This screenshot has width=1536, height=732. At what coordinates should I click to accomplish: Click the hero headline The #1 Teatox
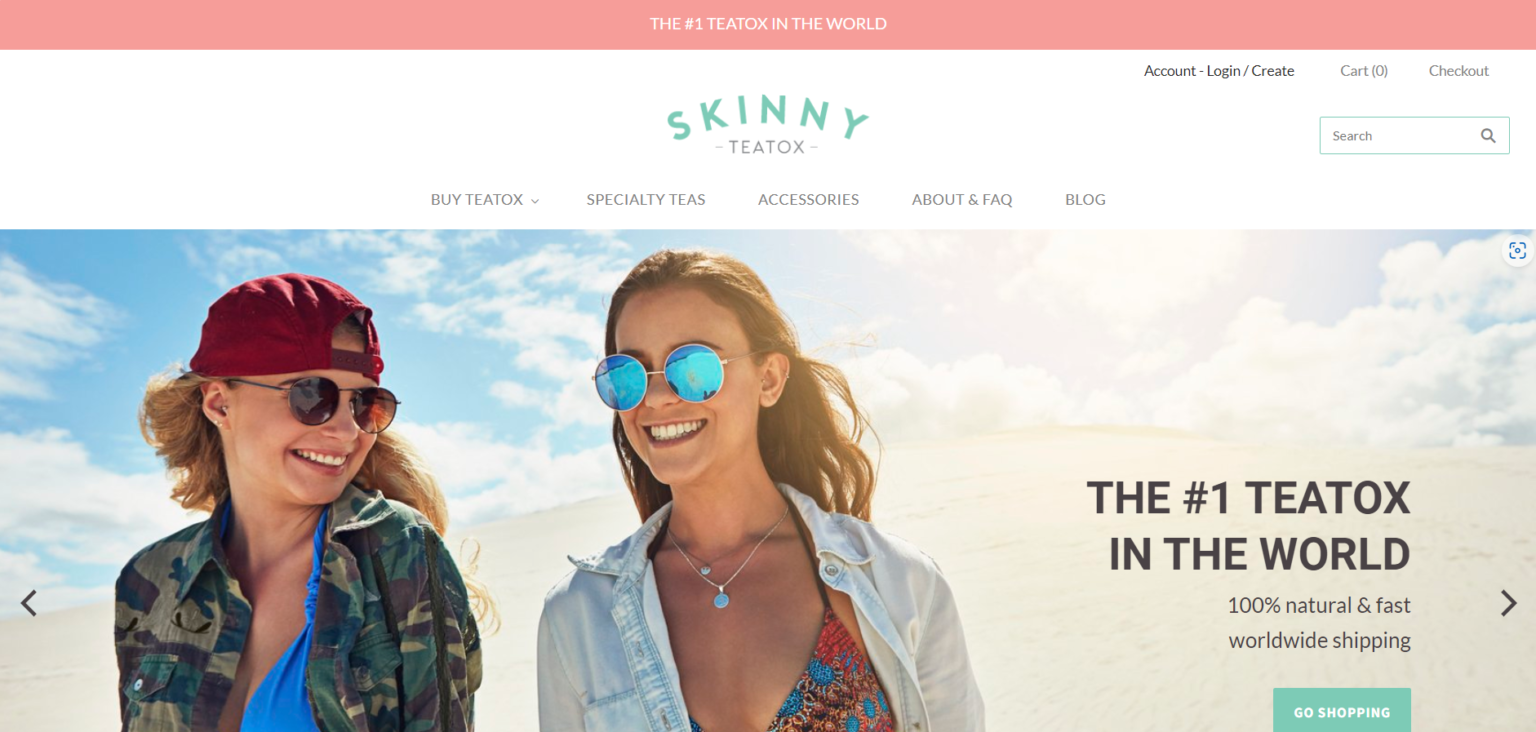(x=1248, y=525)
